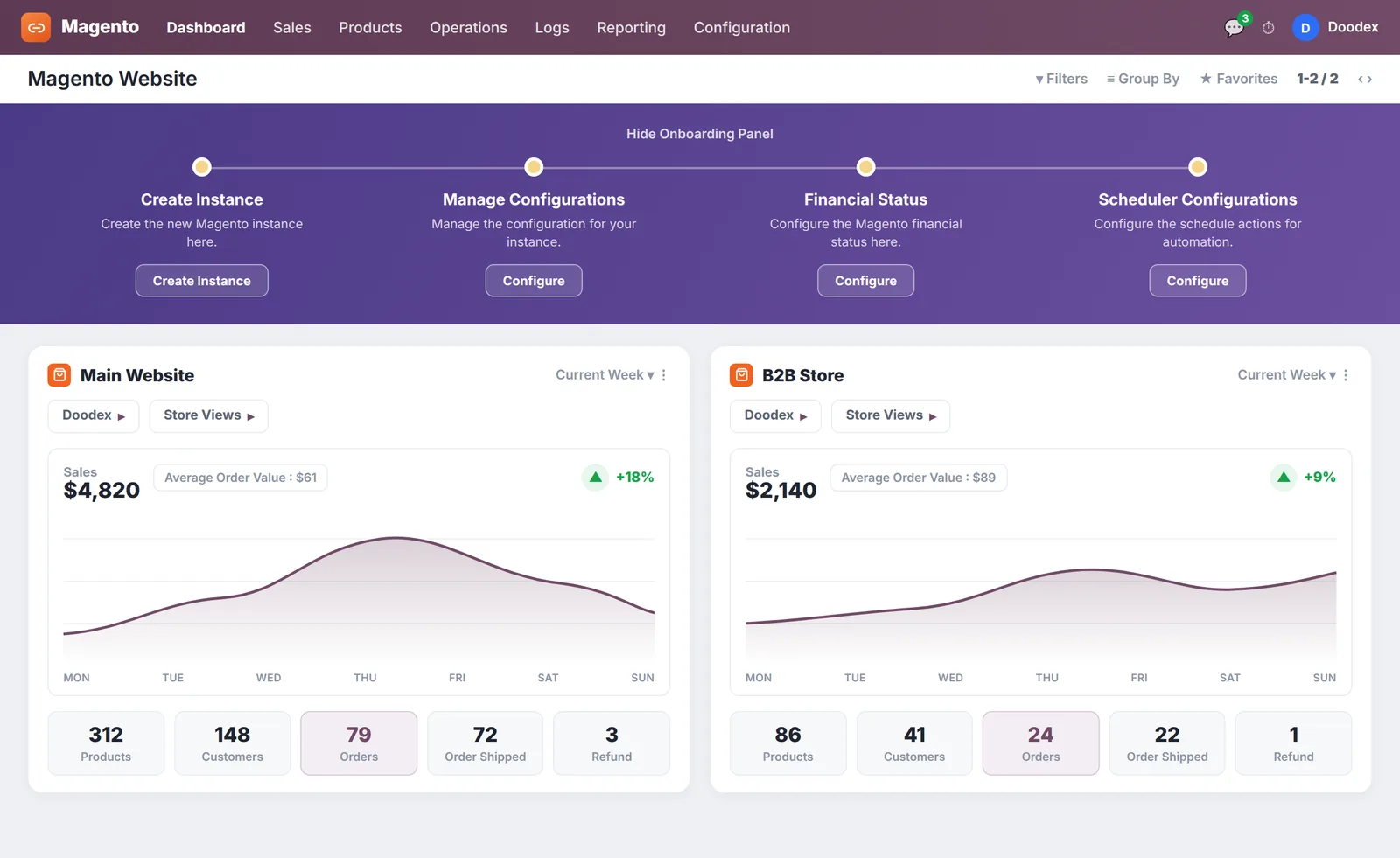Open the Products menu
The height and width of the screenshot is (858, 1400).
pos(370,28)
